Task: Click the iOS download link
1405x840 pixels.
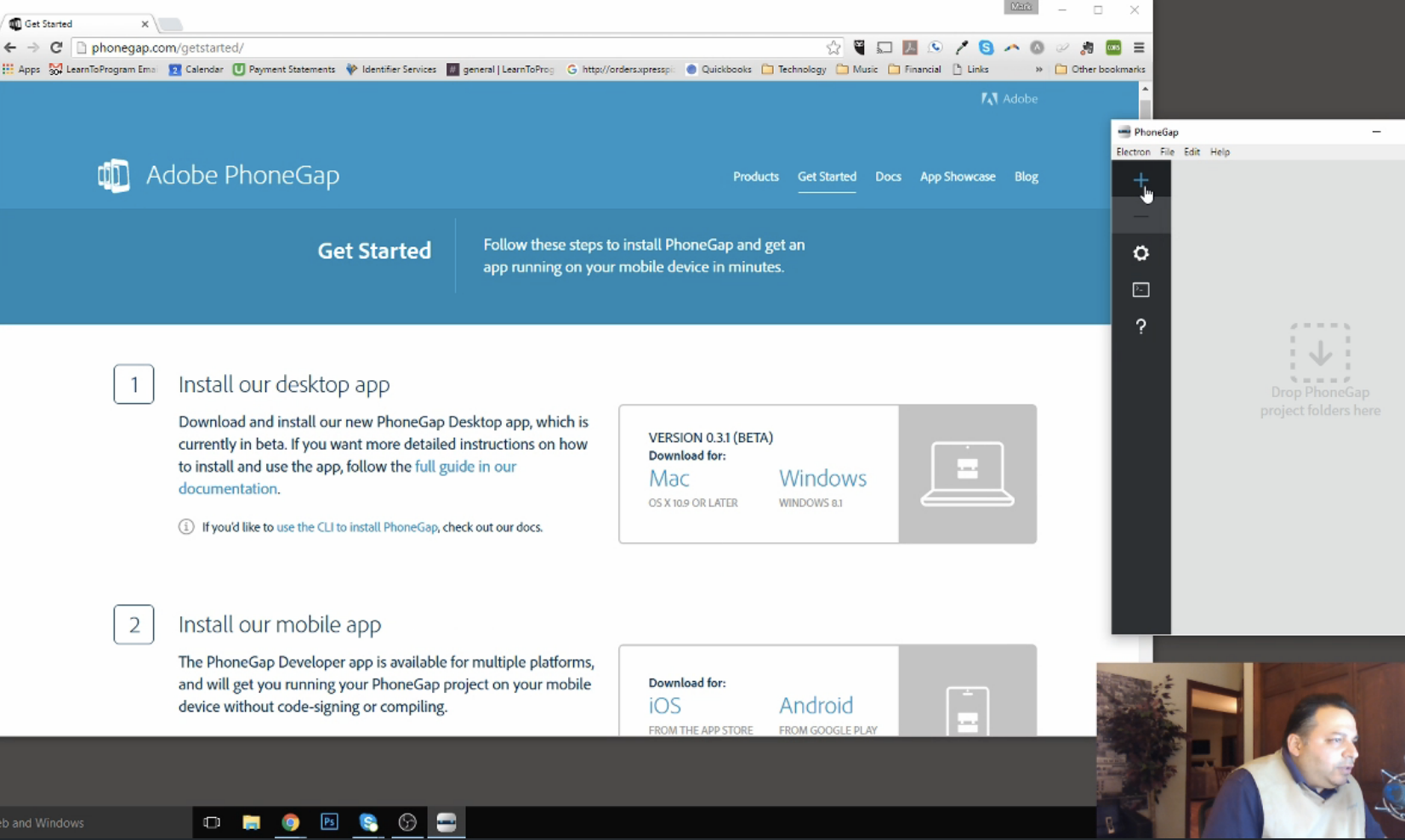Action: coord(664,706)
